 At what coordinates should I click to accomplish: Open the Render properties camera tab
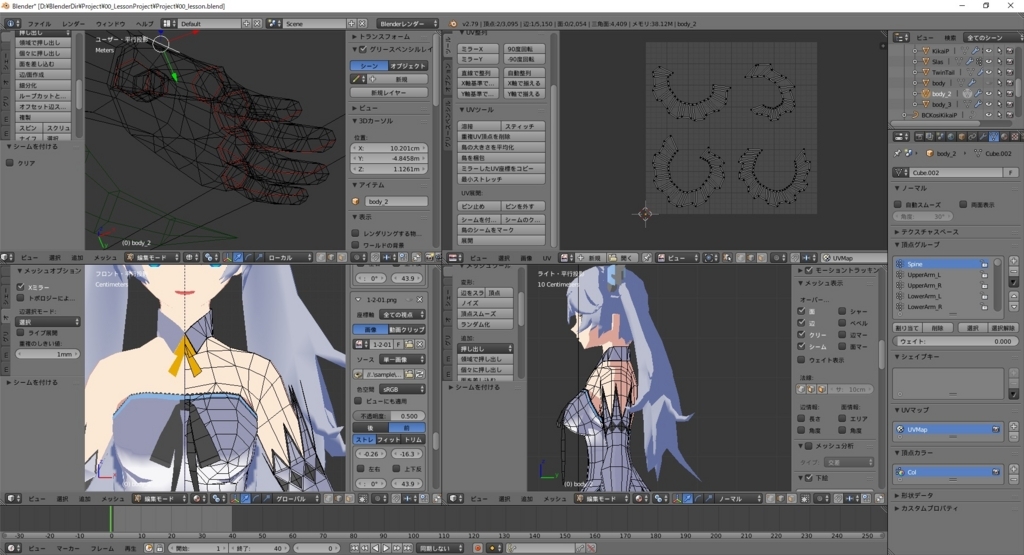click(919, 136)
